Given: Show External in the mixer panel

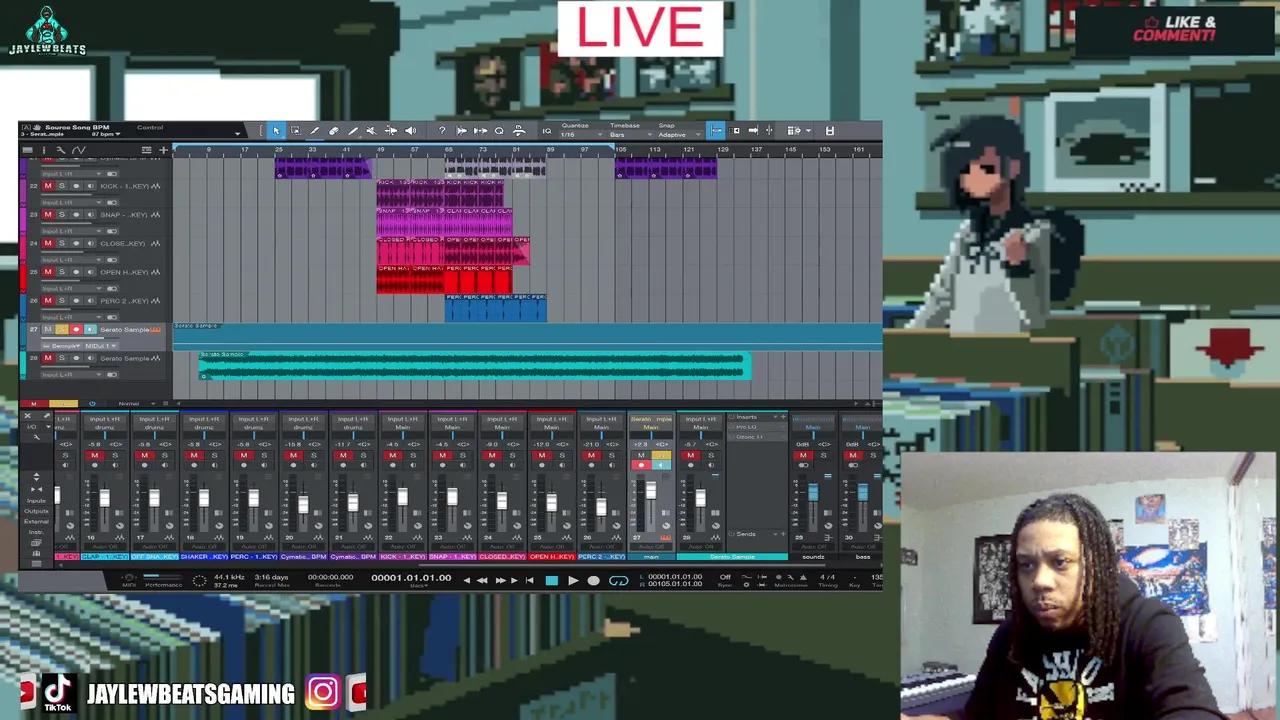Looking at the screenshot, I should point(36,522).
